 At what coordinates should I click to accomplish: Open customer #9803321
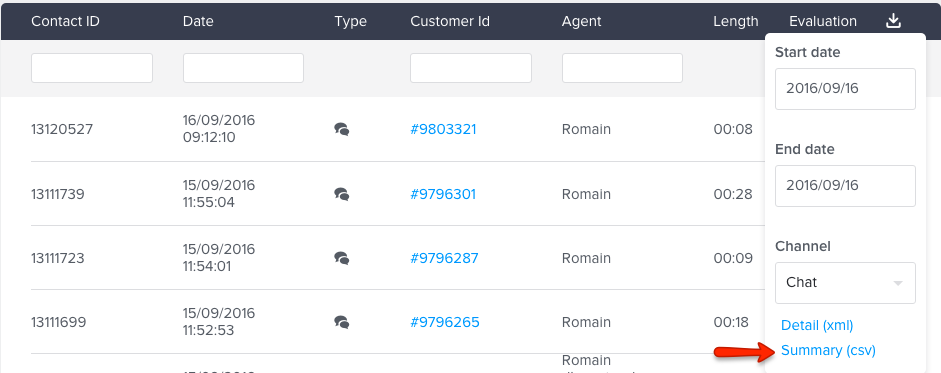point(443,129)
